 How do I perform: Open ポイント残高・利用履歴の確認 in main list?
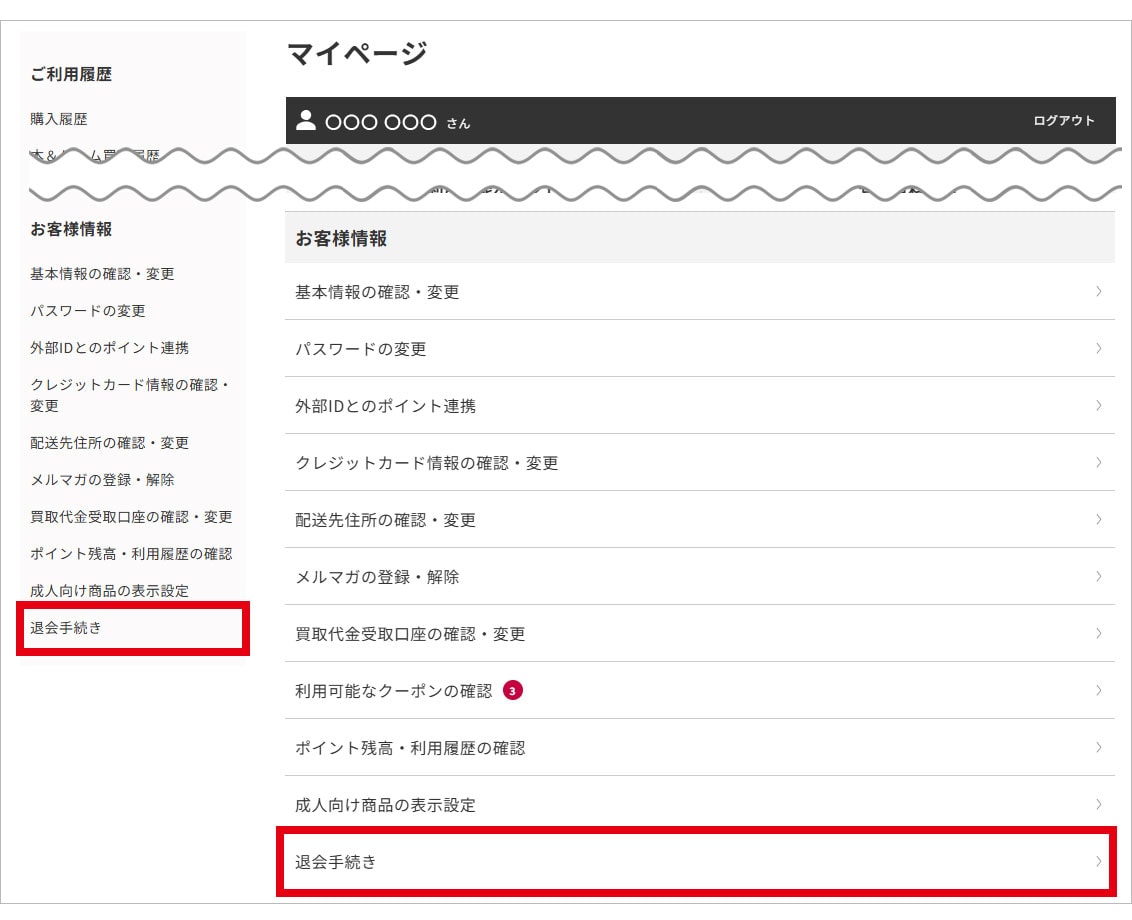coord(410,748)
